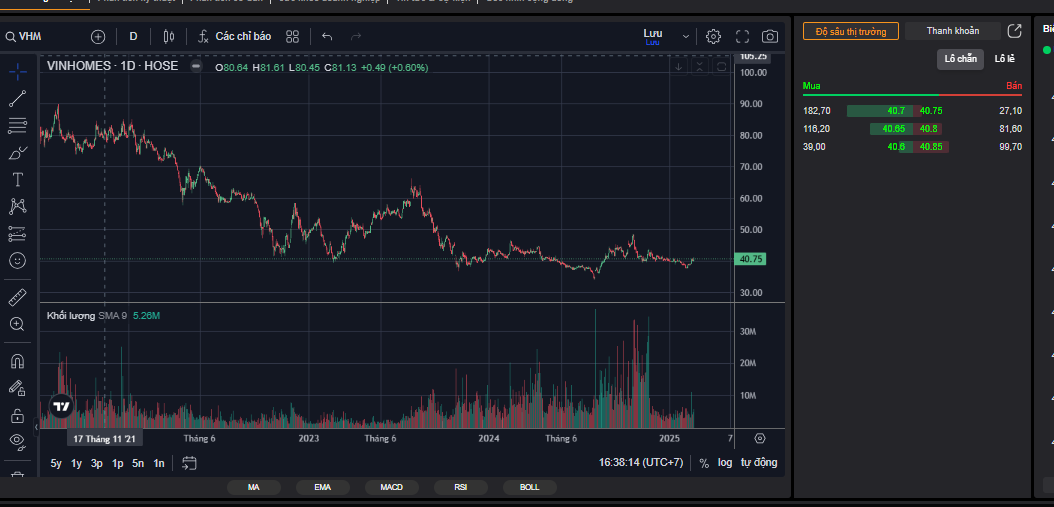Toggle the log scale option
The width and height of the screenshot is (1054, 507).
pyautogui.click(x=725, y=463)
